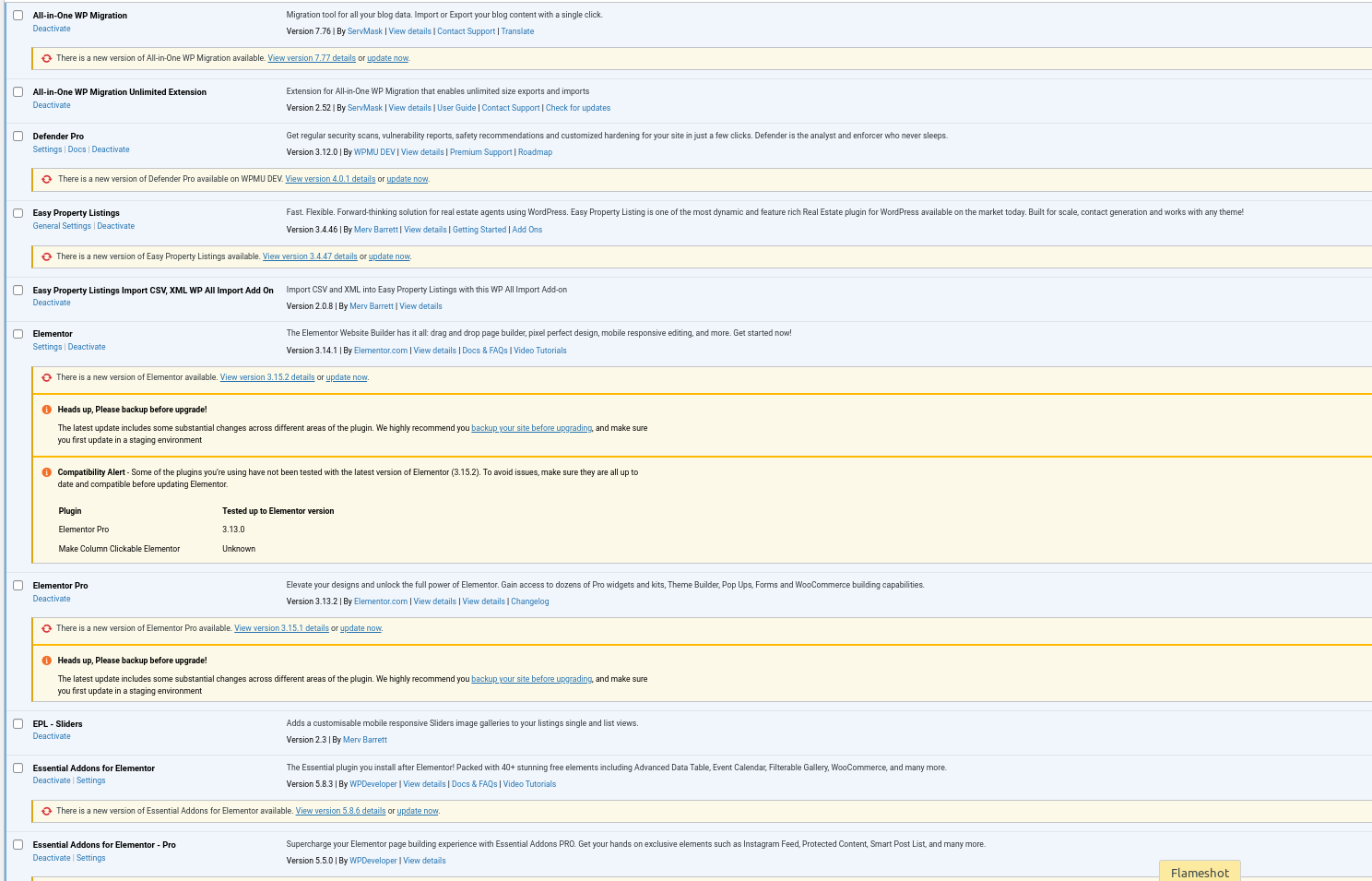
Task: Open Elementor plugin Settings
Action: 47,347
